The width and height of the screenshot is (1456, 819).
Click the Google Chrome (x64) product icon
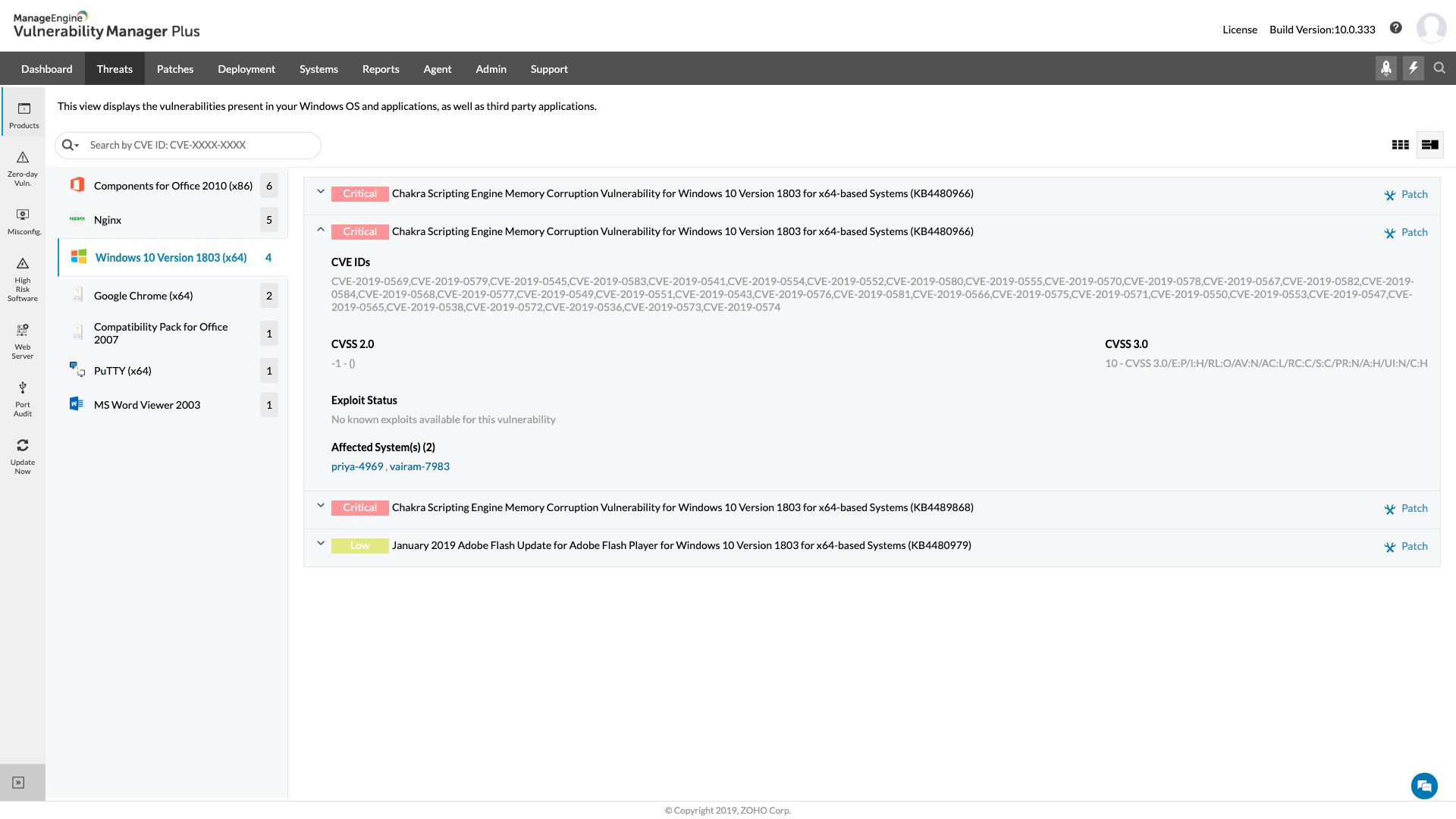(77, 295)
